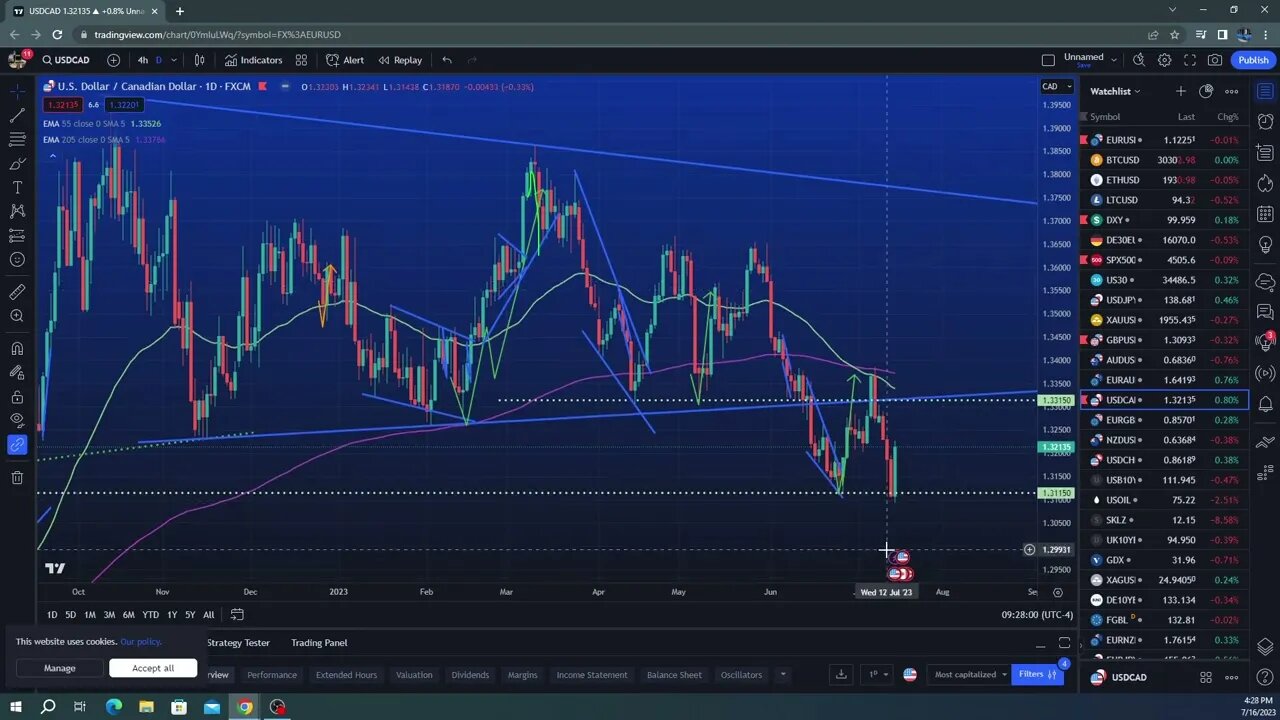Open Microsoft Edge from the taskbar
Screen dimensions: 1280x720
point(113,707)
